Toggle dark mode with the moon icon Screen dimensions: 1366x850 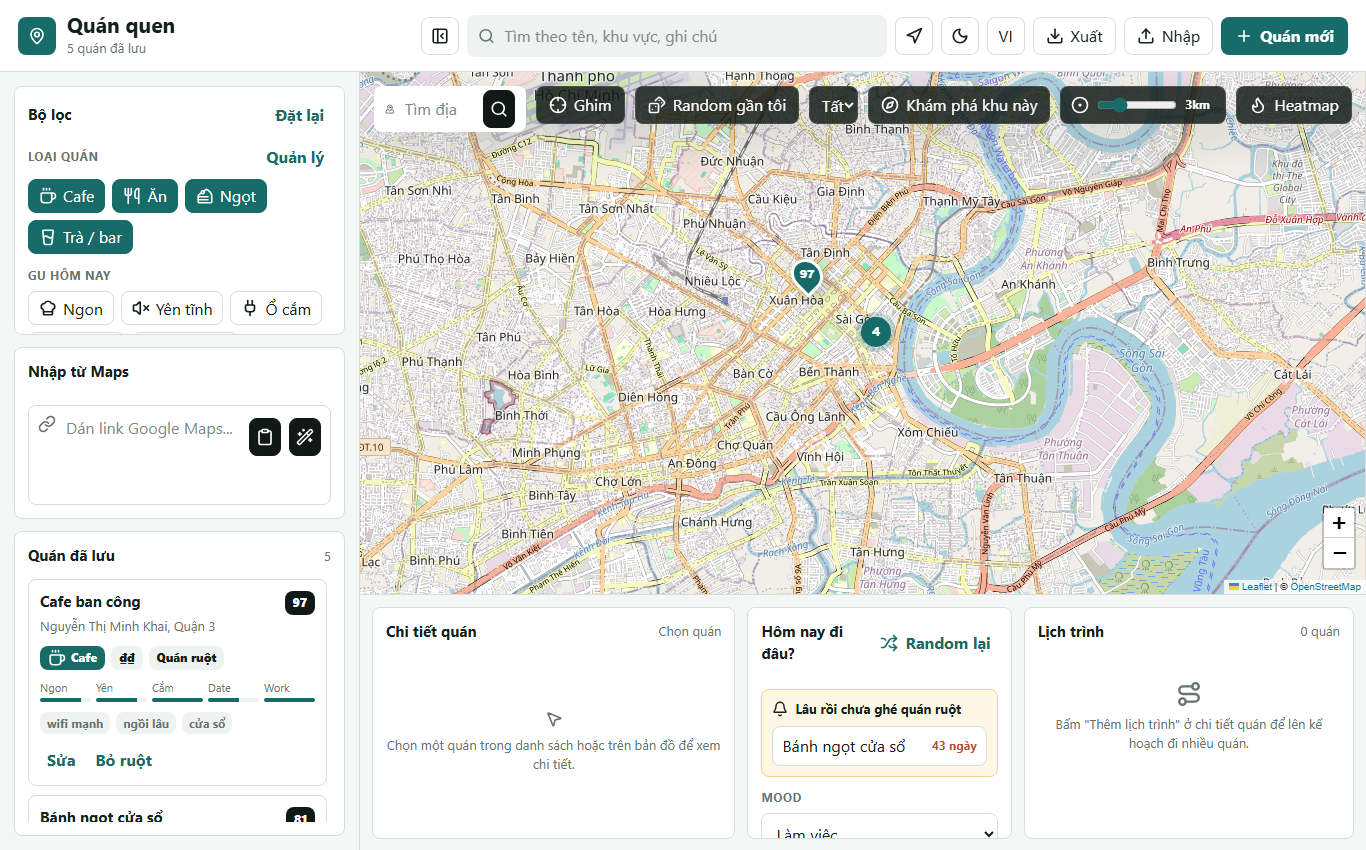[960, 36]
